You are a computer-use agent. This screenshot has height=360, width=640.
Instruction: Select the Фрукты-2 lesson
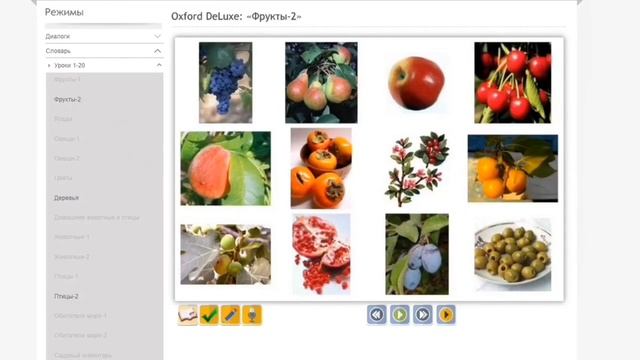point(67,99)
